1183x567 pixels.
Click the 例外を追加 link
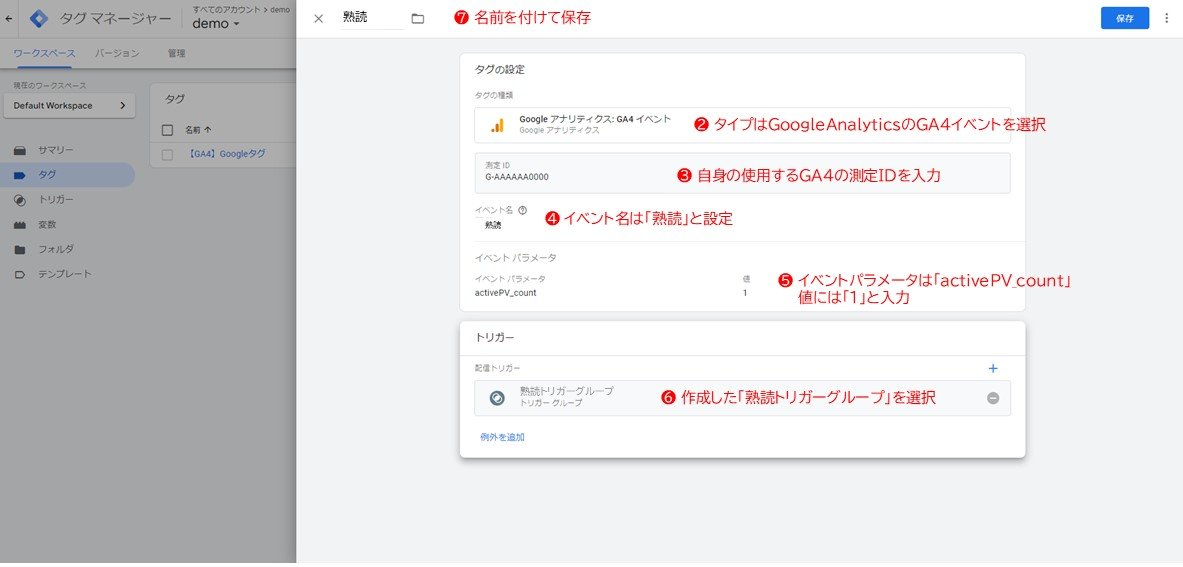click(502, 437)
